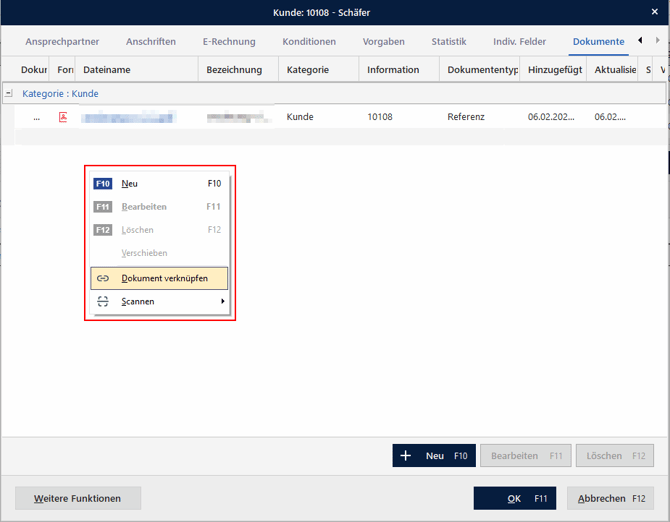The image size is (670, 522).
Task: Collapse the Kategorie : Kunde group
Action: click(9, 94)
